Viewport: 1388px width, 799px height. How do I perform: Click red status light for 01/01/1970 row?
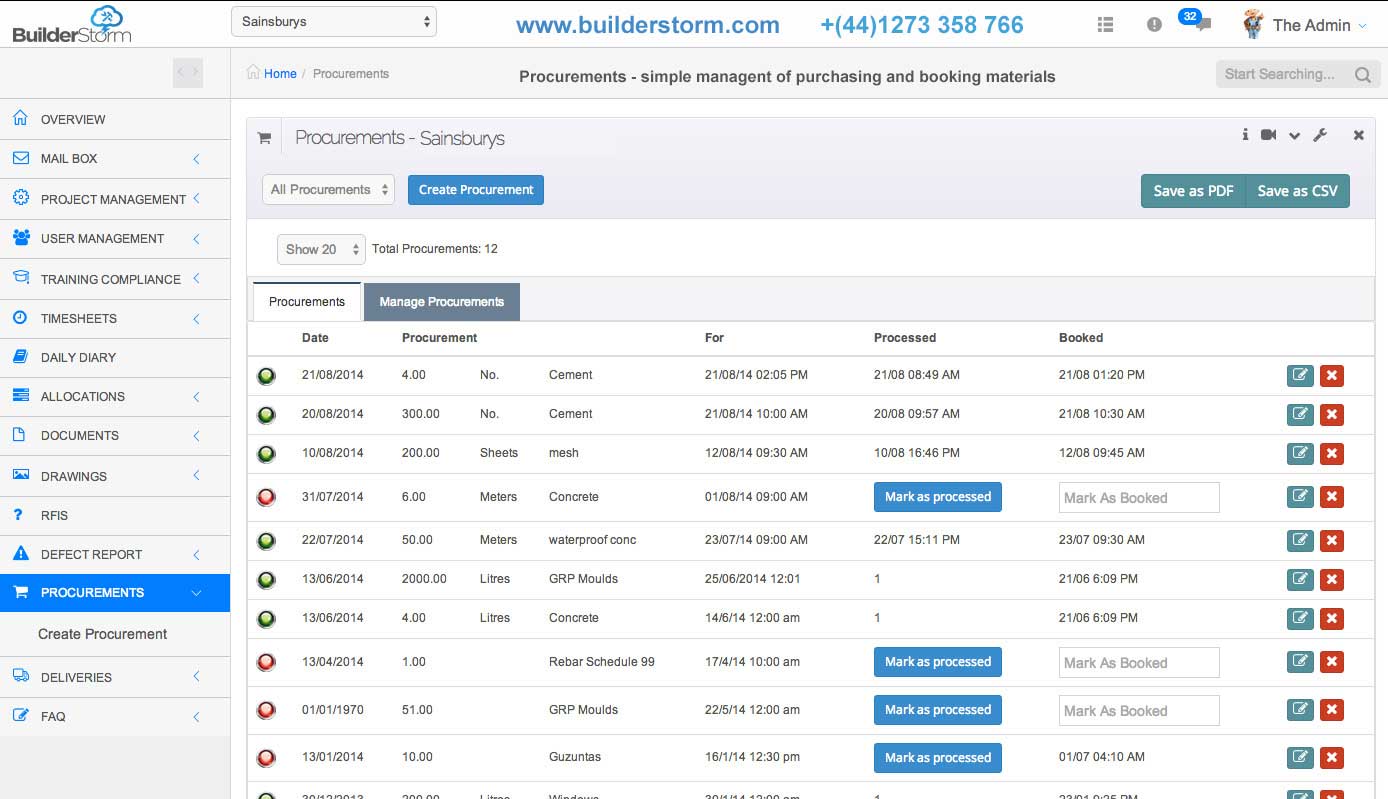(266, 710)
